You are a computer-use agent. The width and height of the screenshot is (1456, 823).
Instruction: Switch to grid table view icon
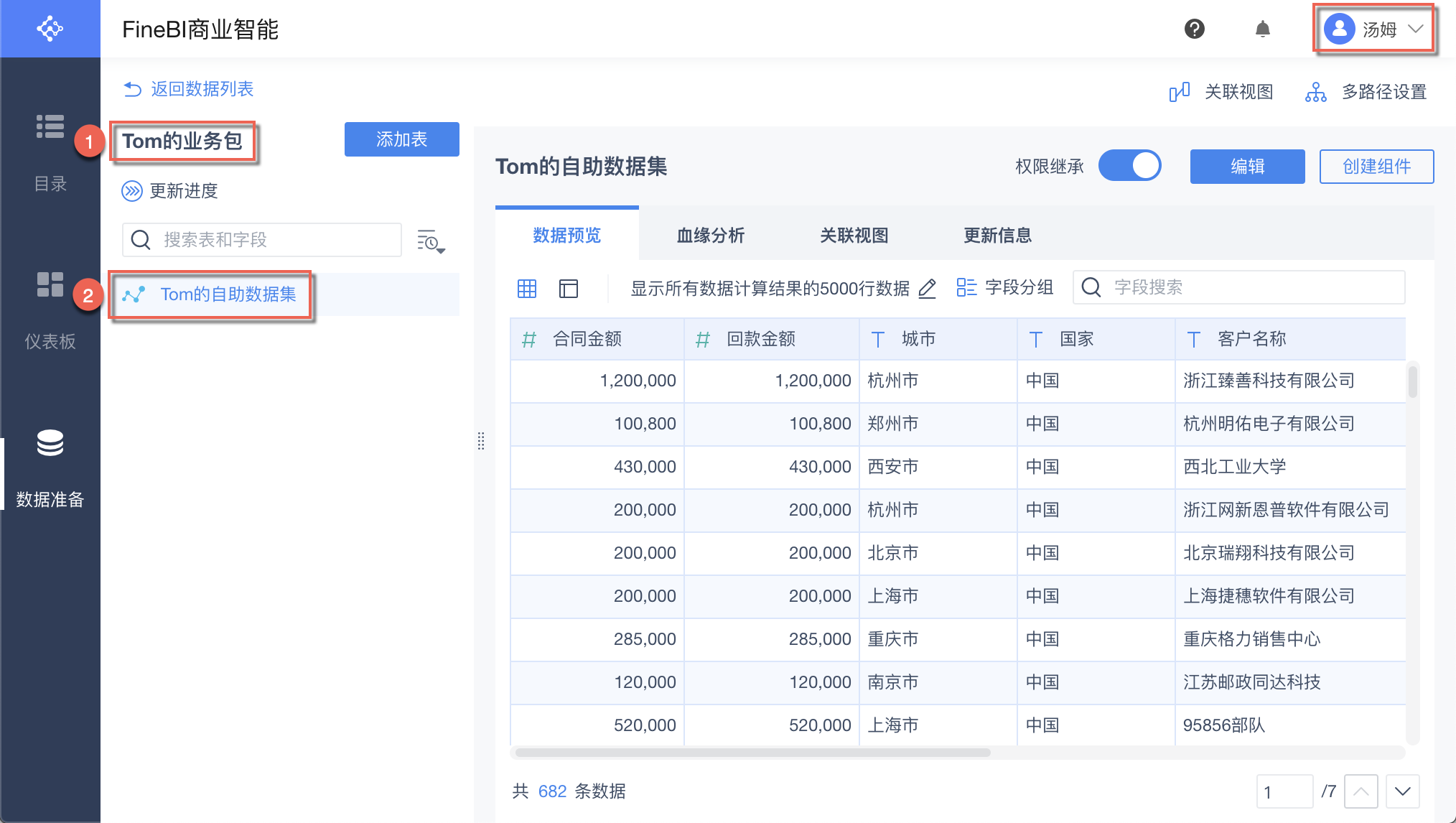tap(527, 289)
